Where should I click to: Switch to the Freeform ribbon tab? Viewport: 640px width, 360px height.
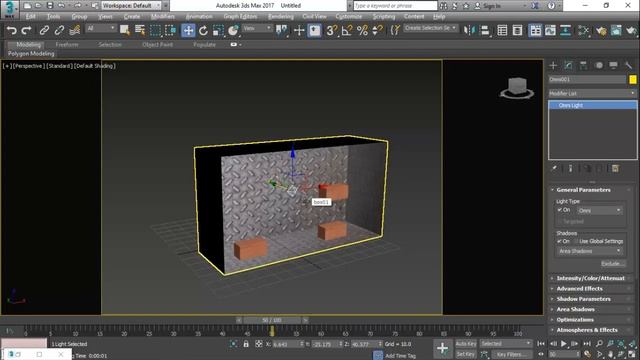pos(67,44)
